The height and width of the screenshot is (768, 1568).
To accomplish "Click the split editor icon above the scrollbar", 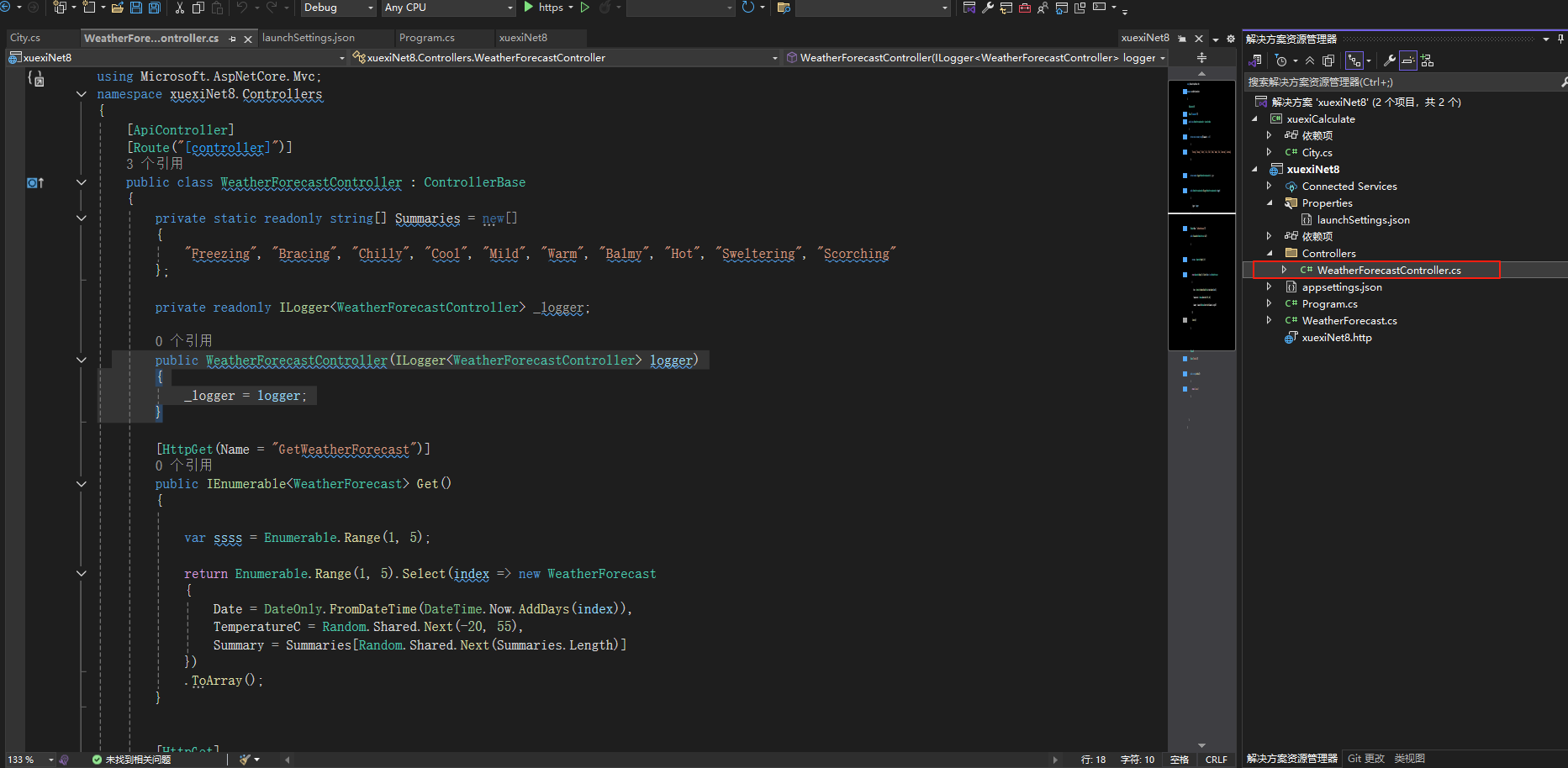I will 1201,58.
